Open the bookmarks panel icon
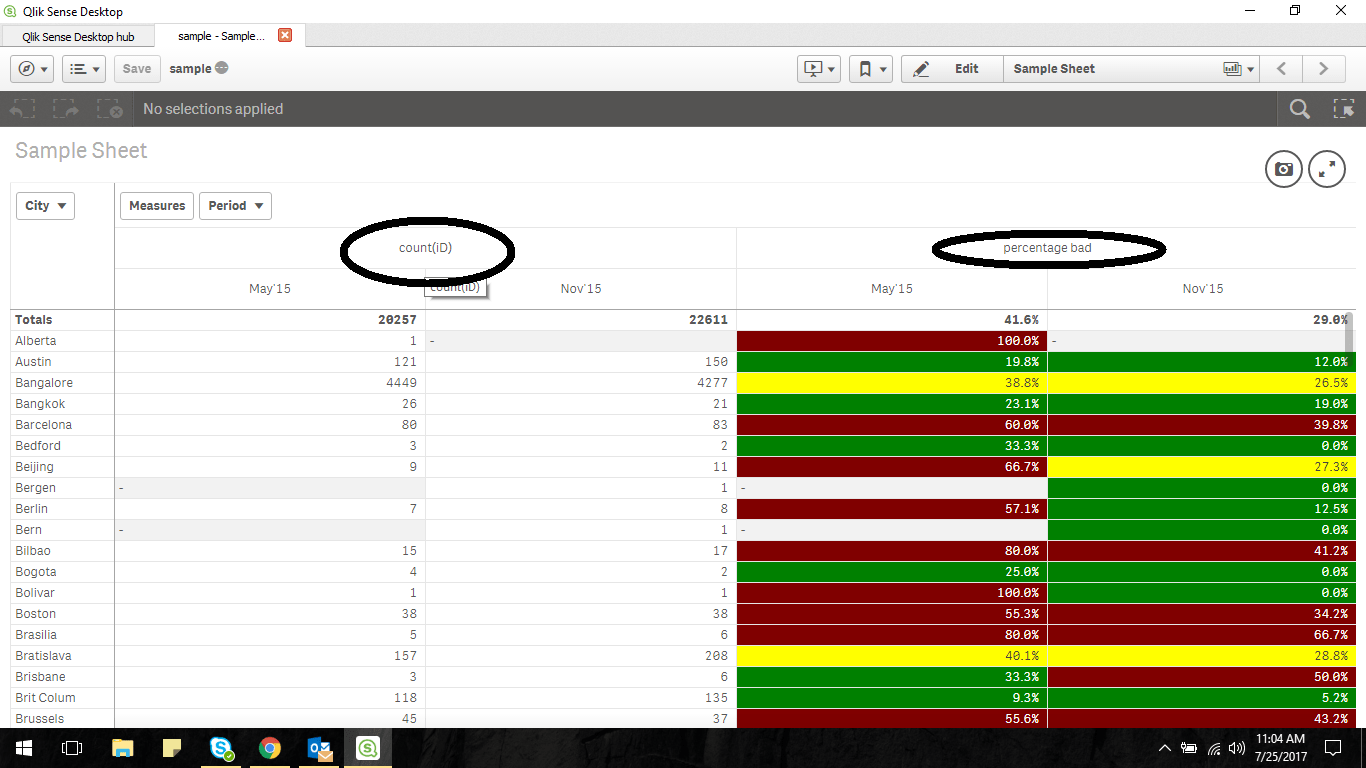The width and height of the screenshot is (1366, 768). [x=865, y=68]
